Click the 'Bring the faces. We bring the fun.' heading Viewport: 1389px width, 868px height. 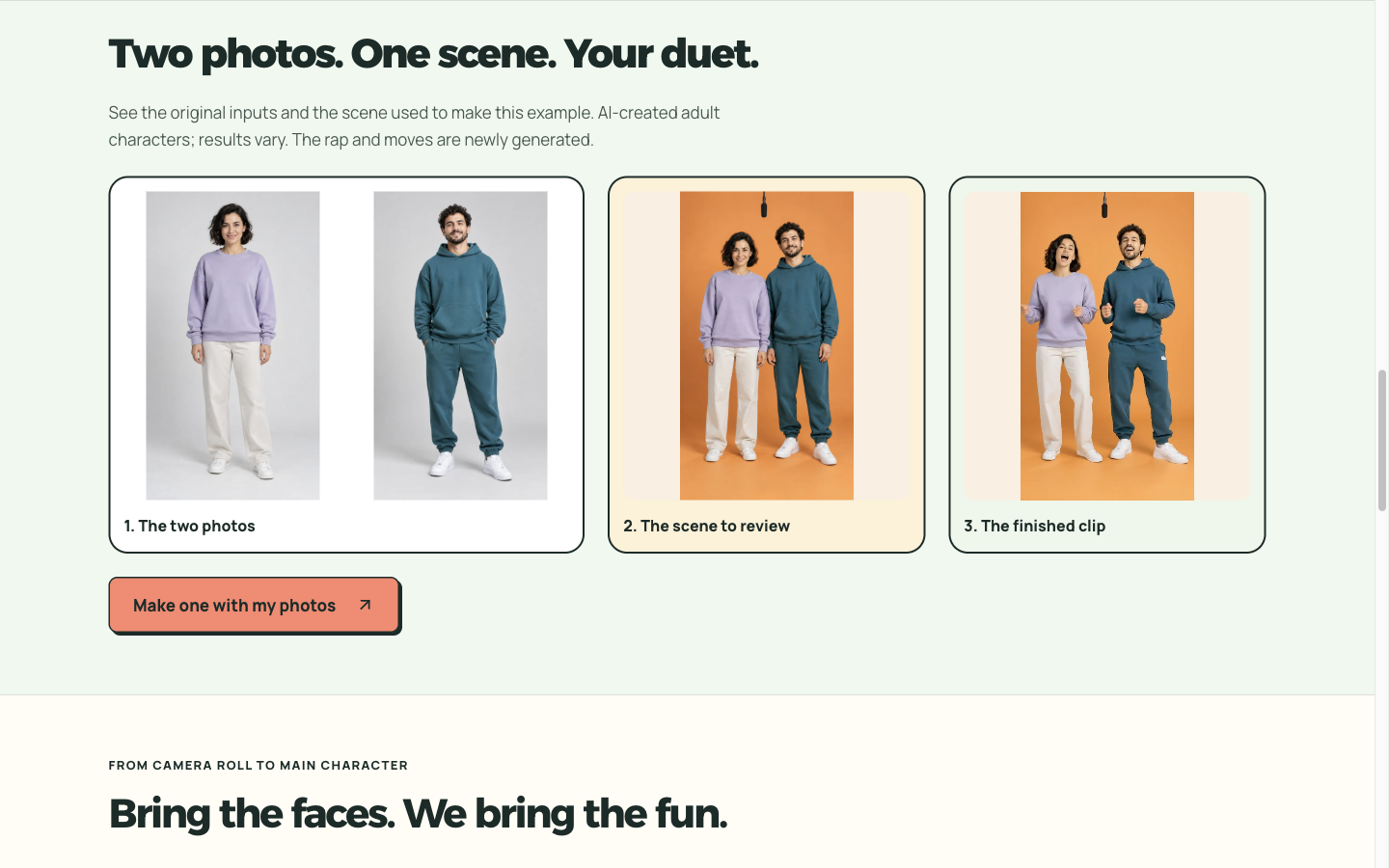[418, 814]
